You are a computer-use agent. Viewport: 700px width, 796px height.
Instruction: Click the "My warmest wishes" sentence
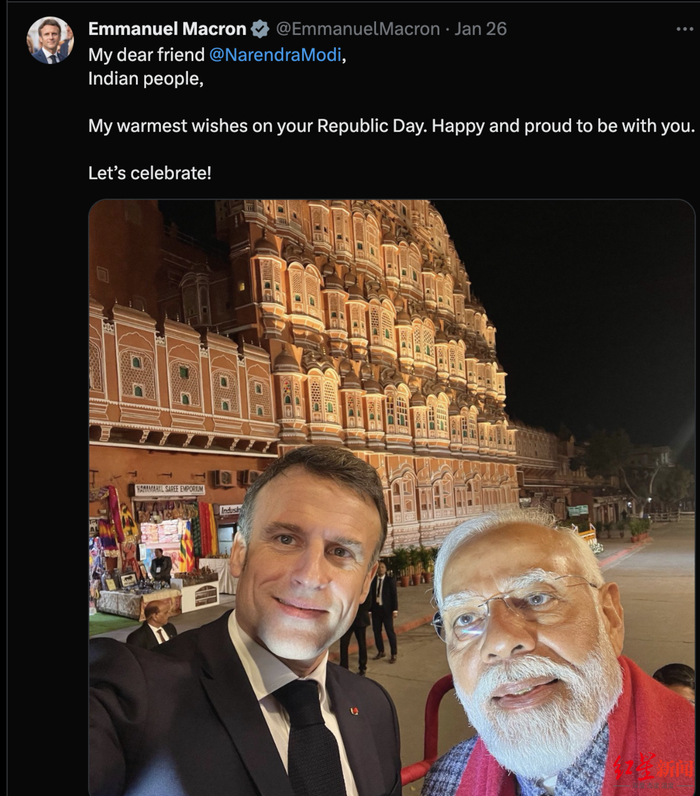pos(390,126)
